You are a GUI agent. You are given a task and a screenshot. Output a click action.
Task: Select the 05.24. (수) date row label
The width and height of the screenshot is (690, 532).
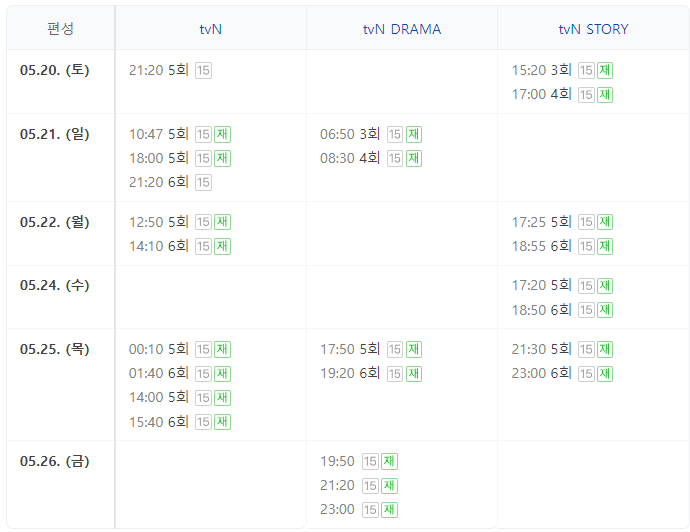(x=55, y=285)
